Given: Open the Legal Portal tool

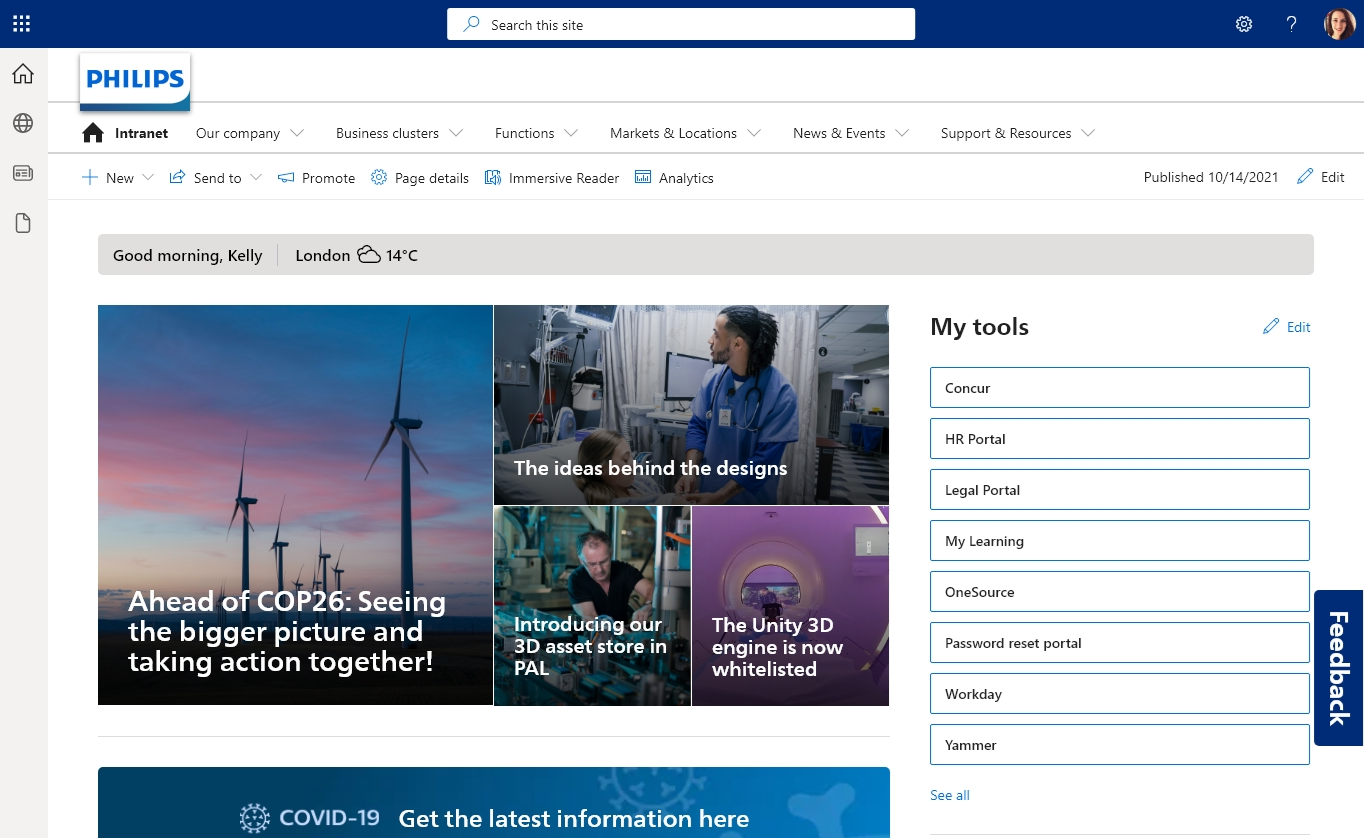Looking at the screenshot, I should 1120,489.
